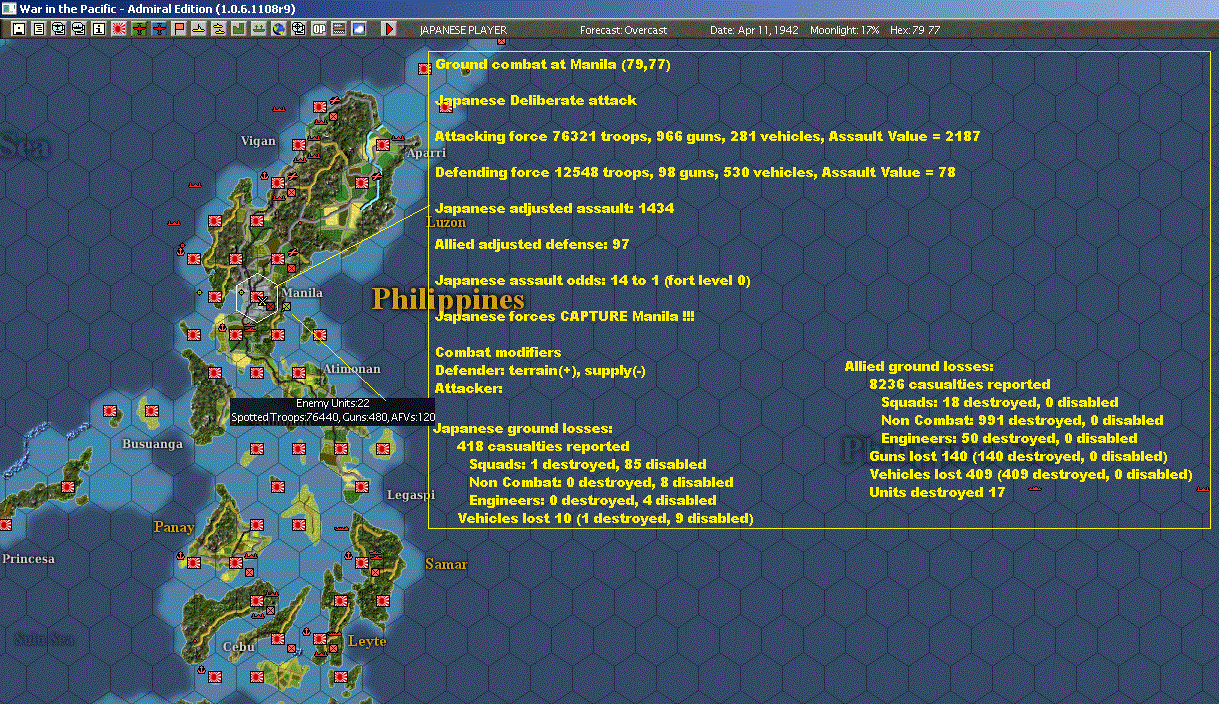1219x704 pixels.
Task: Click the 'Defending force 12548 troops' line
Action: pyautogui.click(x=695, y=172)
